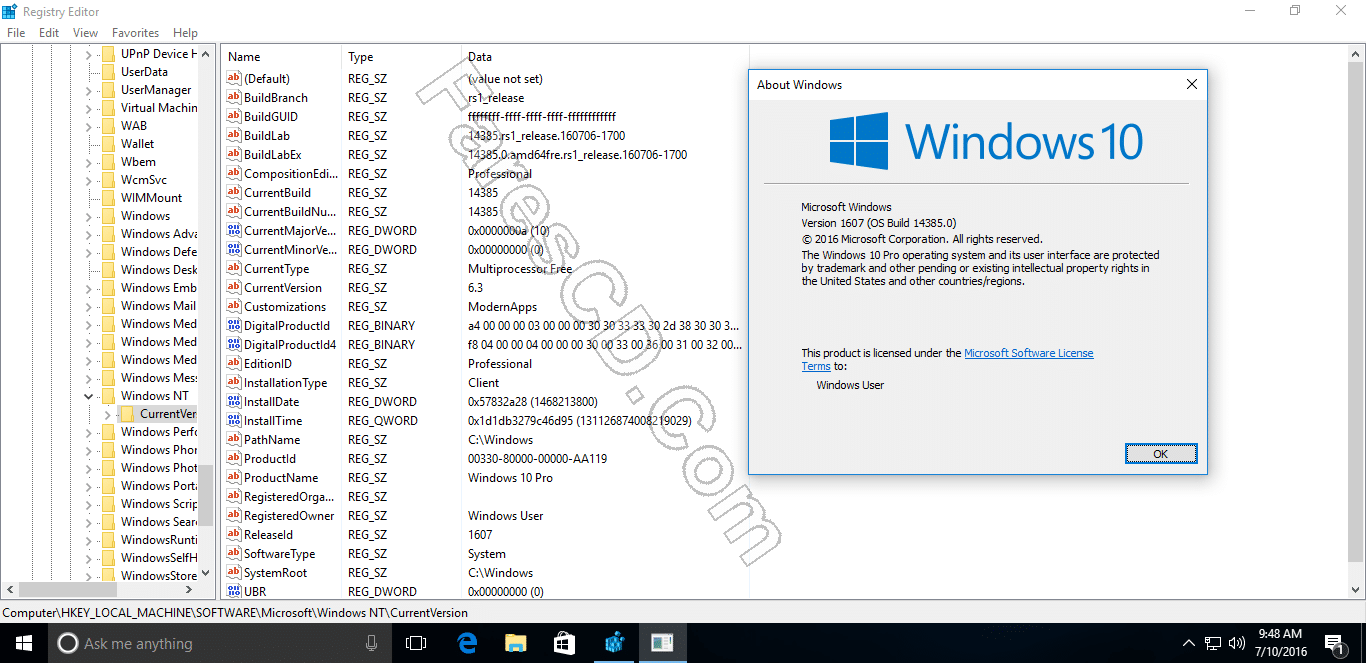Viewport: 1366px width, 663px height.
Task: Open Task View from the taskbar
Action: click(x=416, y=643)
